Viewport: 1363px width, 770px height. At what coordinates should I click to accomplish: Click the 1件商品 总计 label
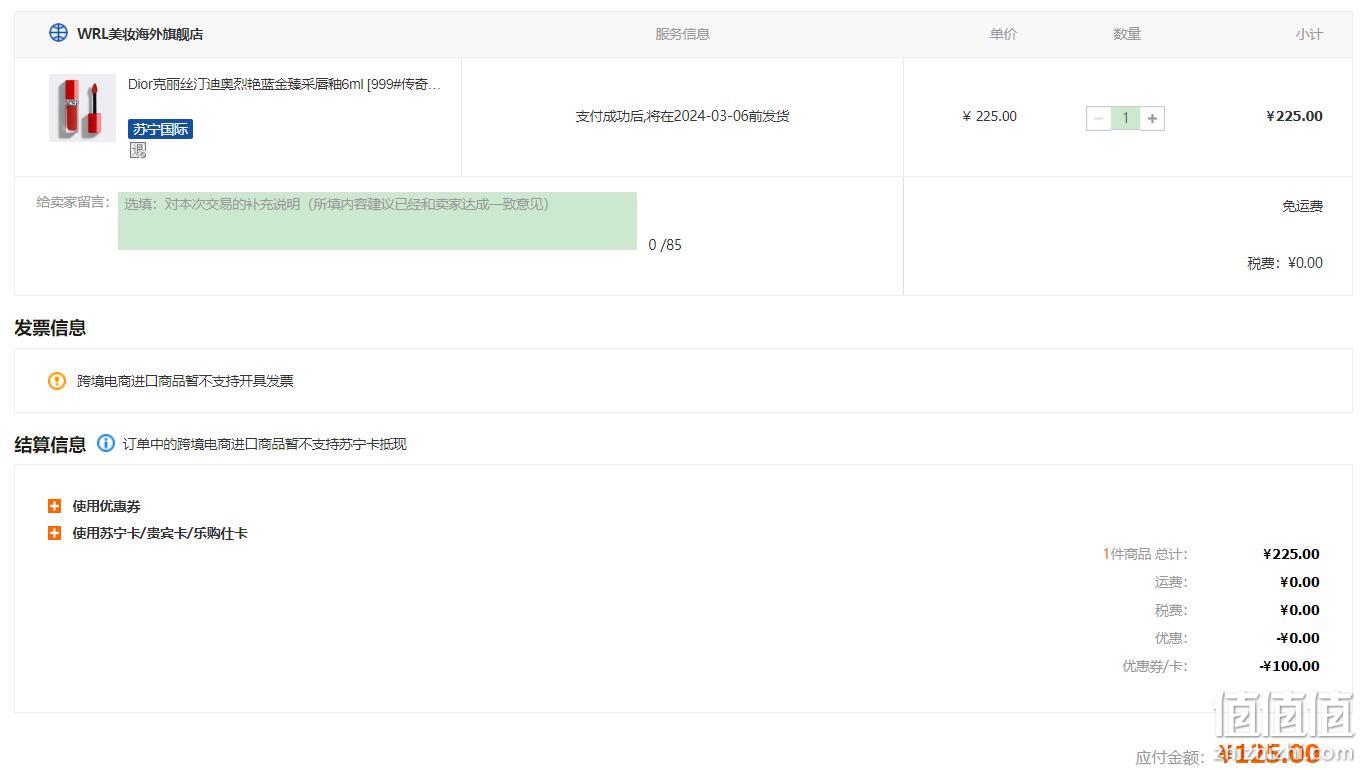click(x=1146, y=554)
